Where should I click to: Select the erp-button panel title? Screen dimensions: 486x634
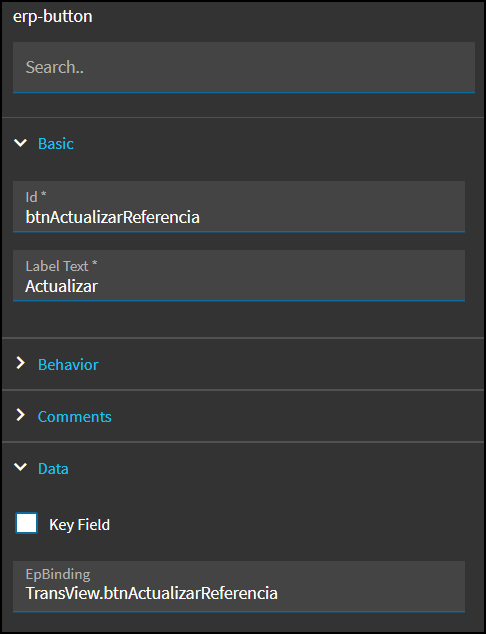pyautogui.click(x=53, y=17)
